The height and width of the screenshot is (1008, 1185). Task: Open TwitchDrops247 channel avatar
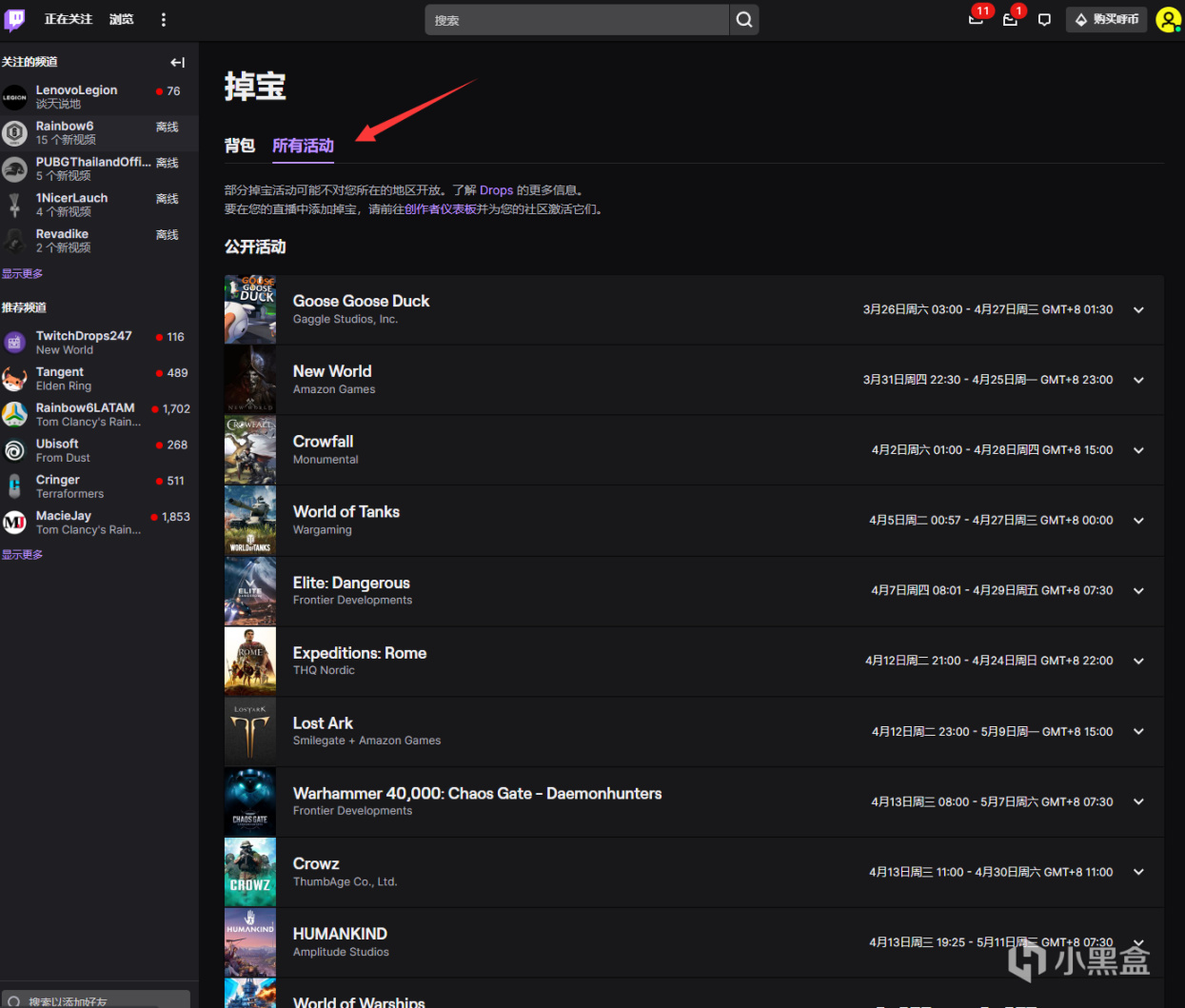14,343
